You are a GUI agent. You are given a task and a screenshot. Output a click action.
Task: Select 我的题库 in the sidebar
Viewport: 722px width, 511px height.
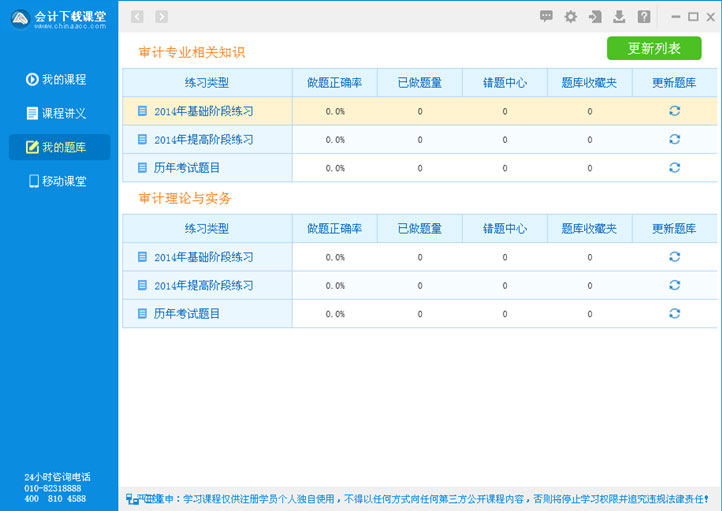click(58, 147)
